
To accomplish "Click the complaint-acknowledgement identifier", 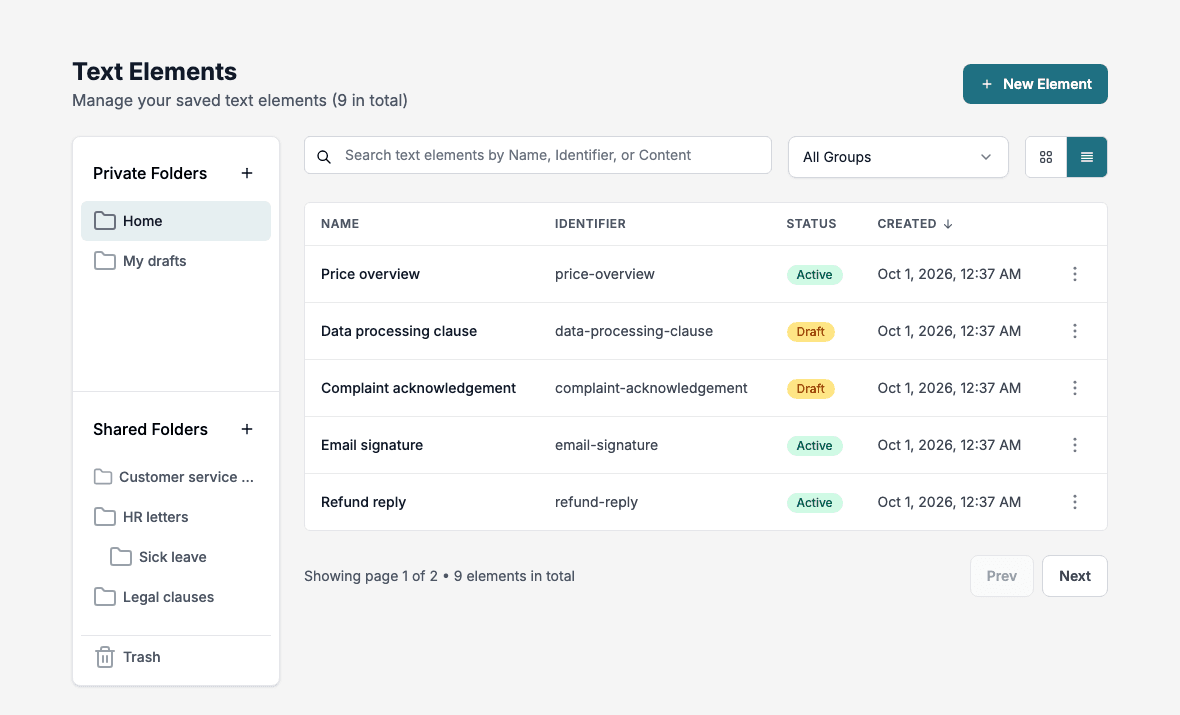I will tap(651, 388).
